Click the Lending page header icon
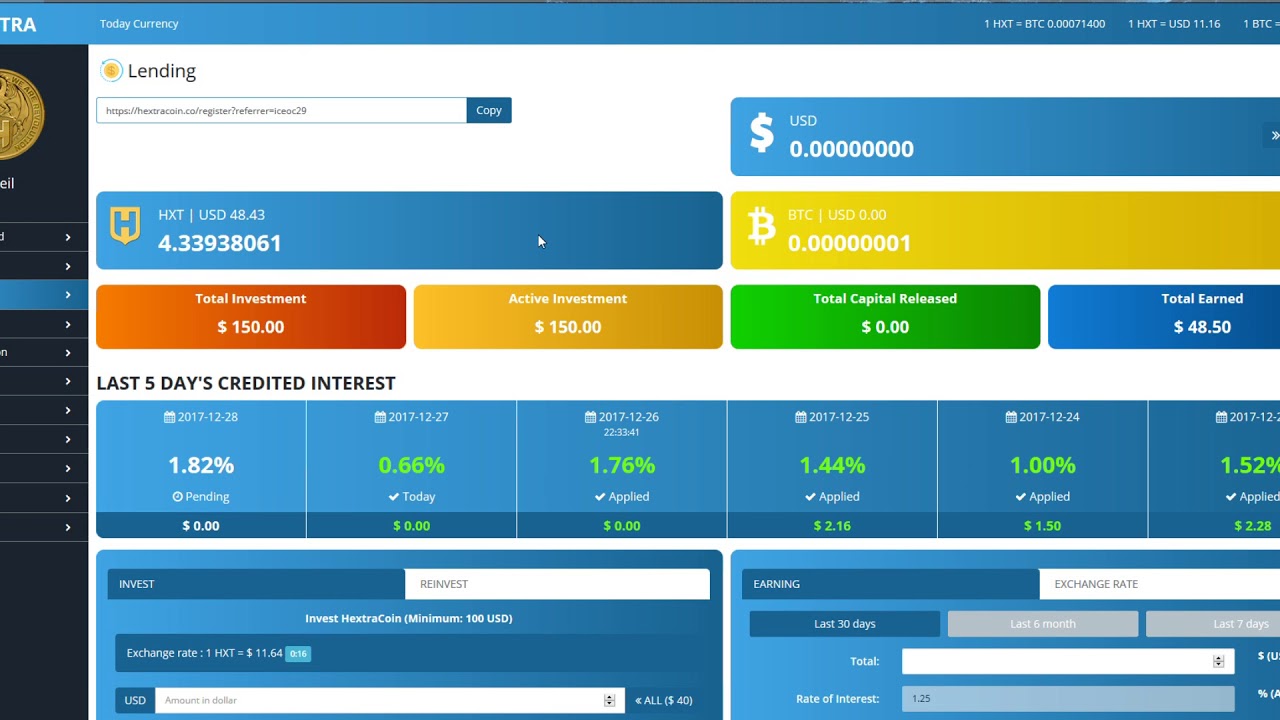The width and height of the screenshot is (1280, 720). (x=111, y=70)
